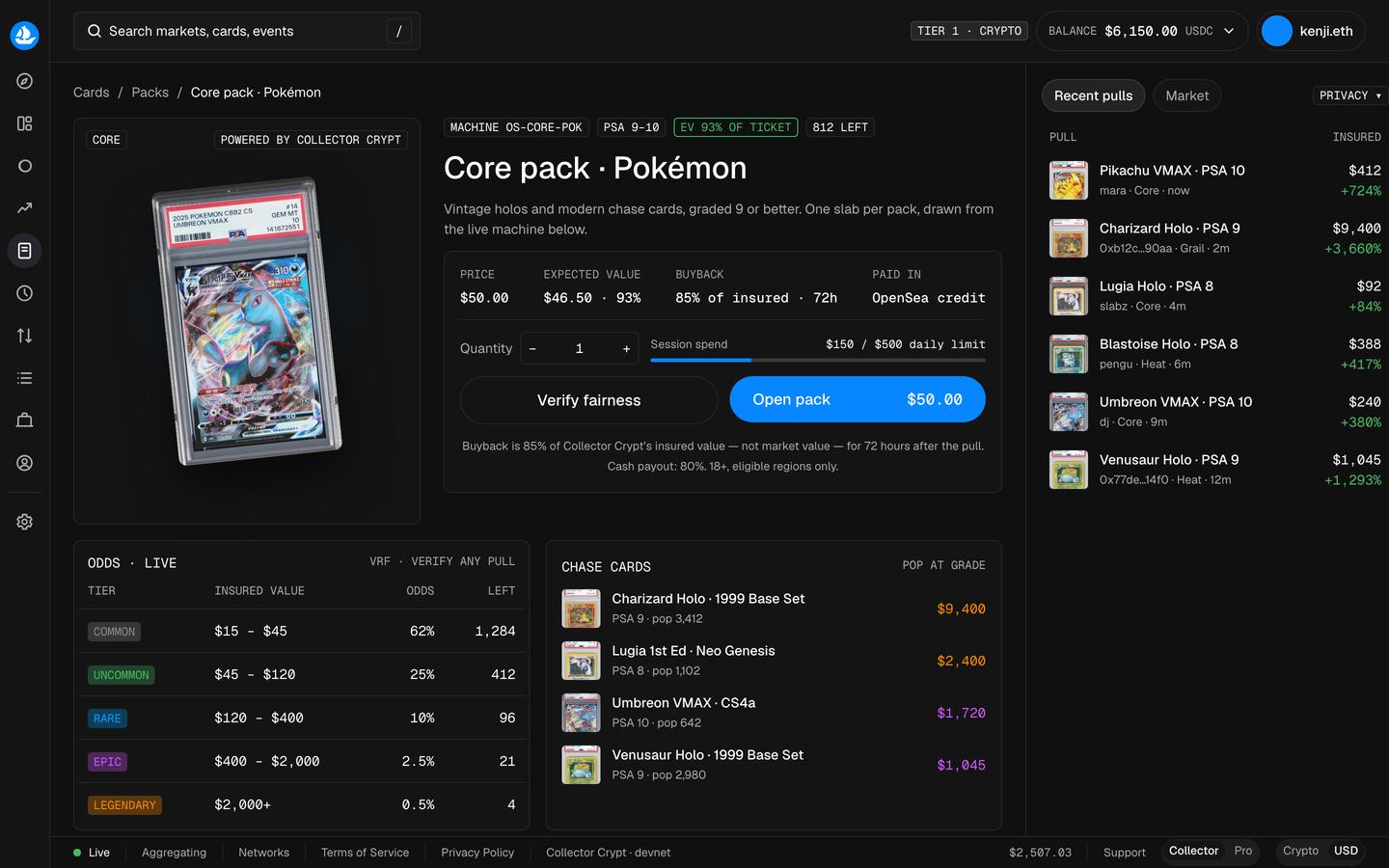
Task: Open the settings gear icon in sidebar
Action: 25,522
